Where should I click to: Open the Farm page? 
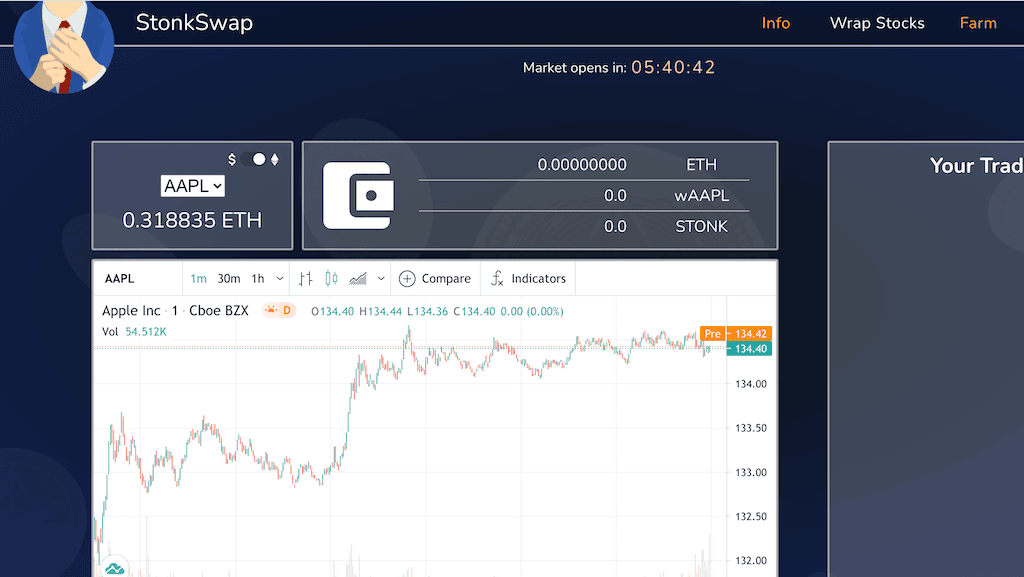pos(978,23)
